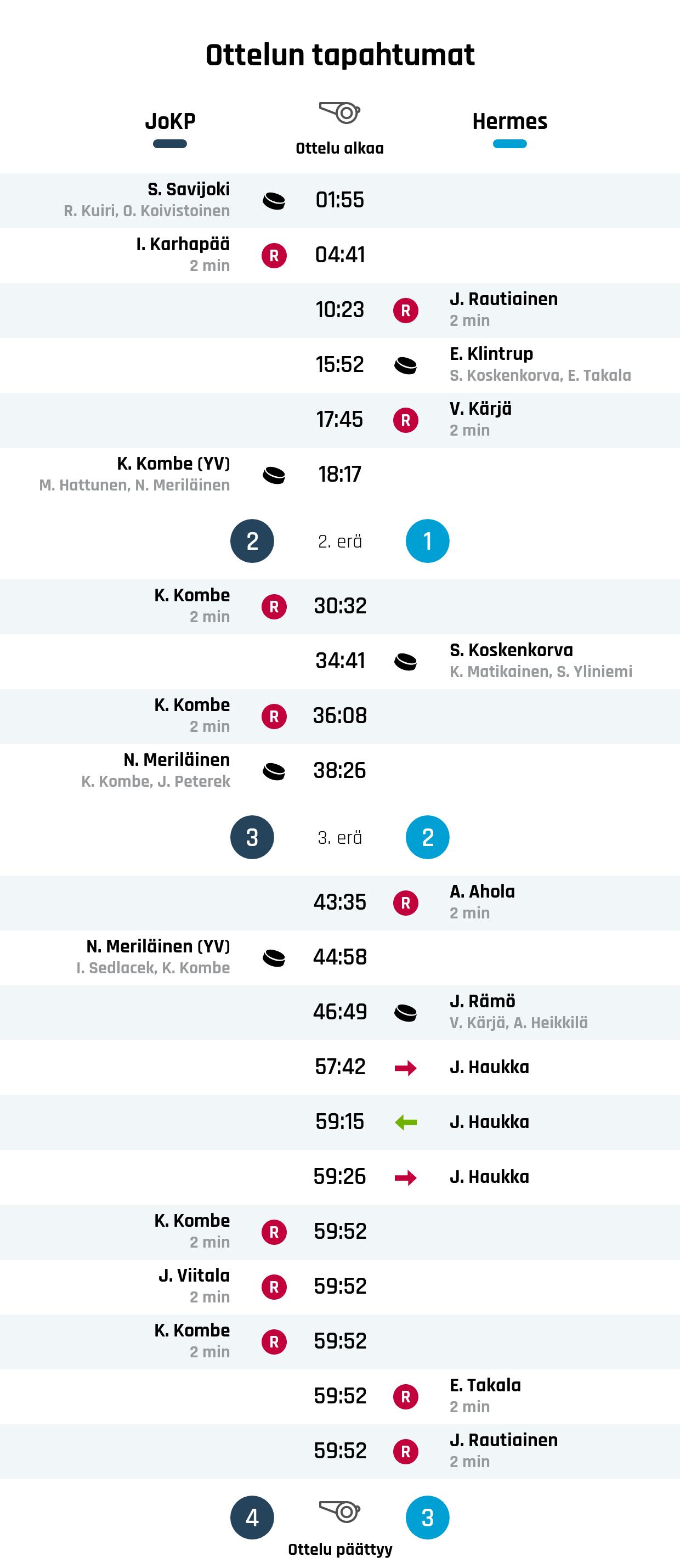Click the whistle icon above Ottelu alkaa

tap(339, 112)
